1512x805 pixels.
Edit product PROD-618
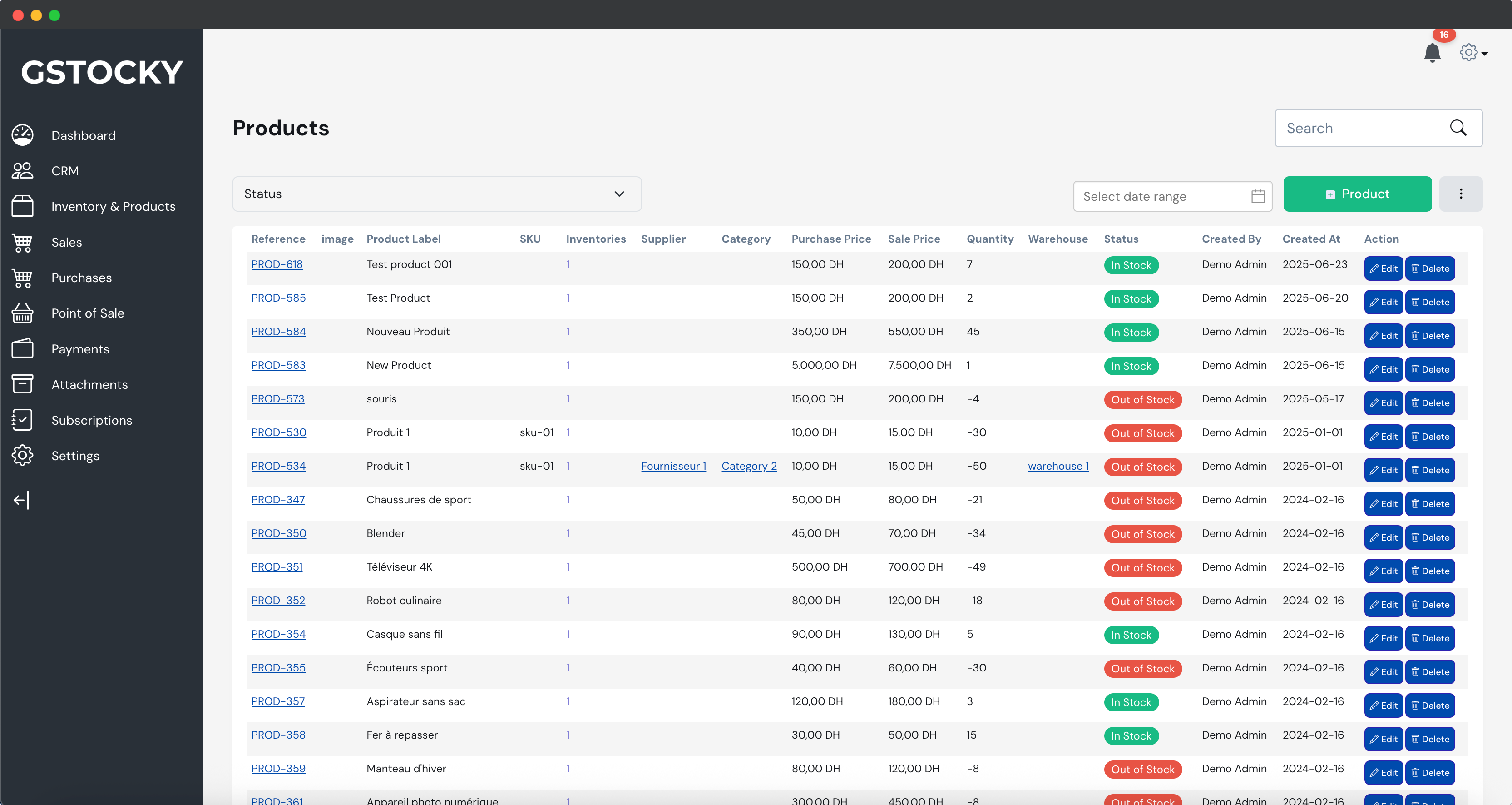1384,268
